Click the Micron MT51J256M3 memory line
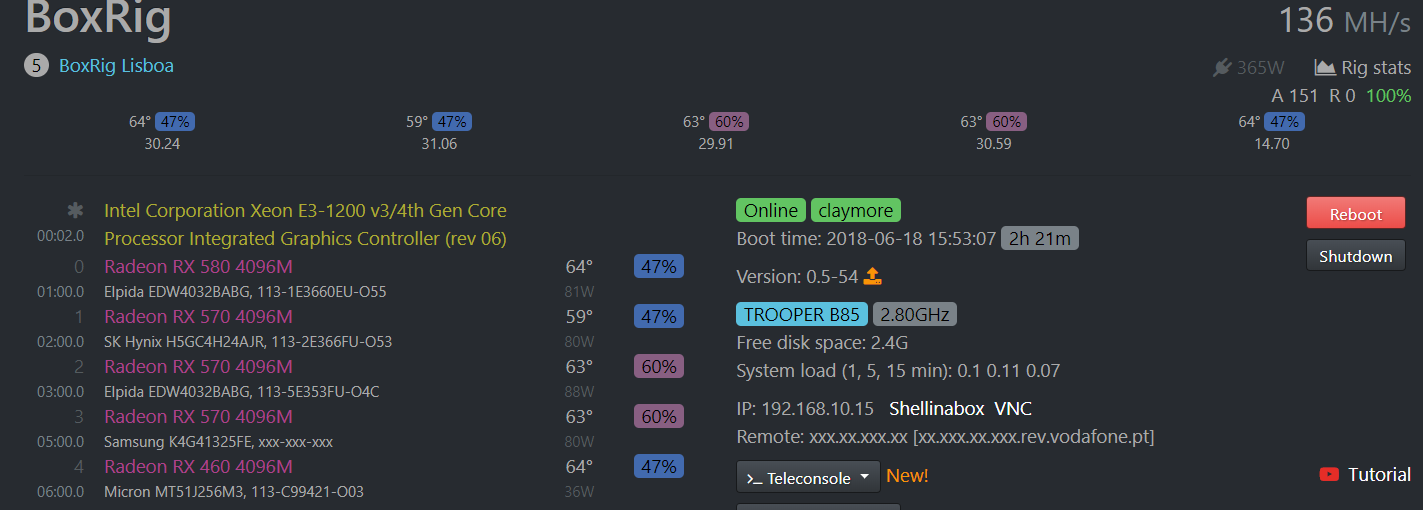 tap(234, 492)
